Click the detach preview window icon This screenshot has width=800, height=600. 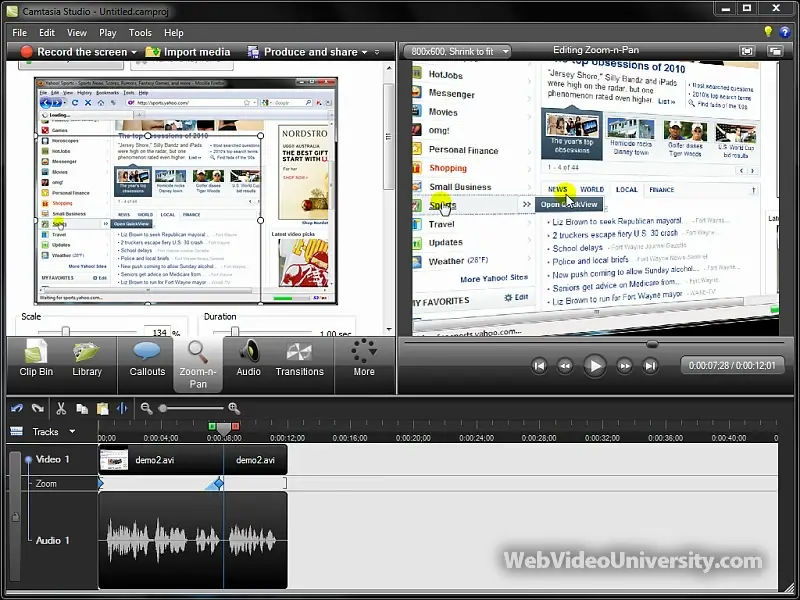[775, 51]
